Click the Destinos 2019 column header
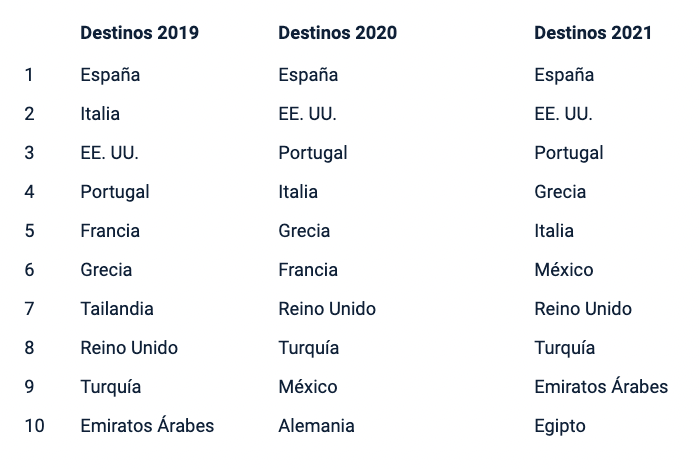Image resolution: width=699 pixels, height=469 pixels. 140,33
